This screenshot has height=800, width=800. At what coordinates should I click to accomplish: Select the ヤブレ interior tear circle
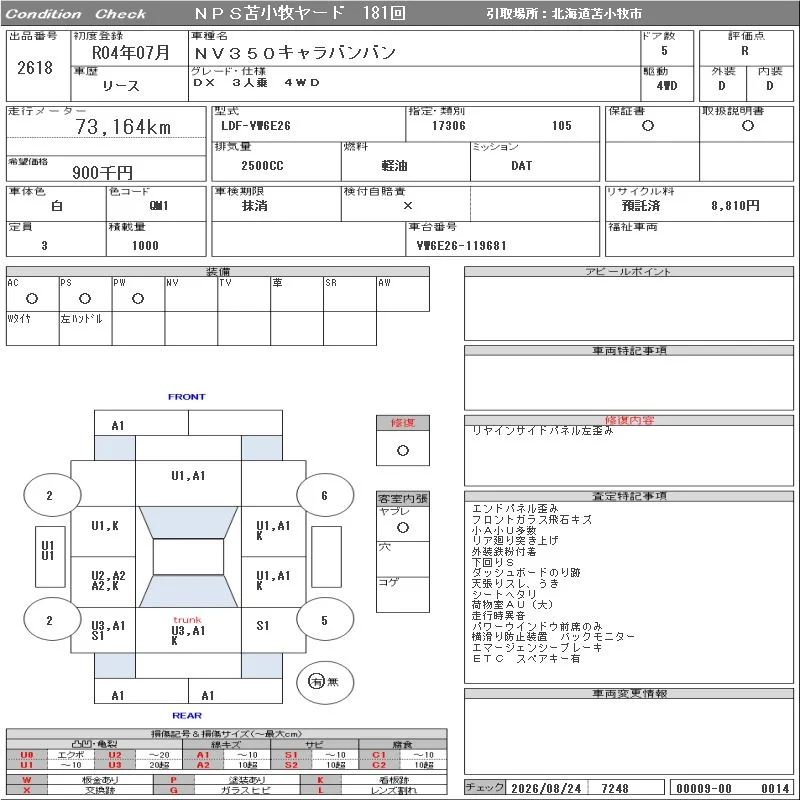point(403,528)
